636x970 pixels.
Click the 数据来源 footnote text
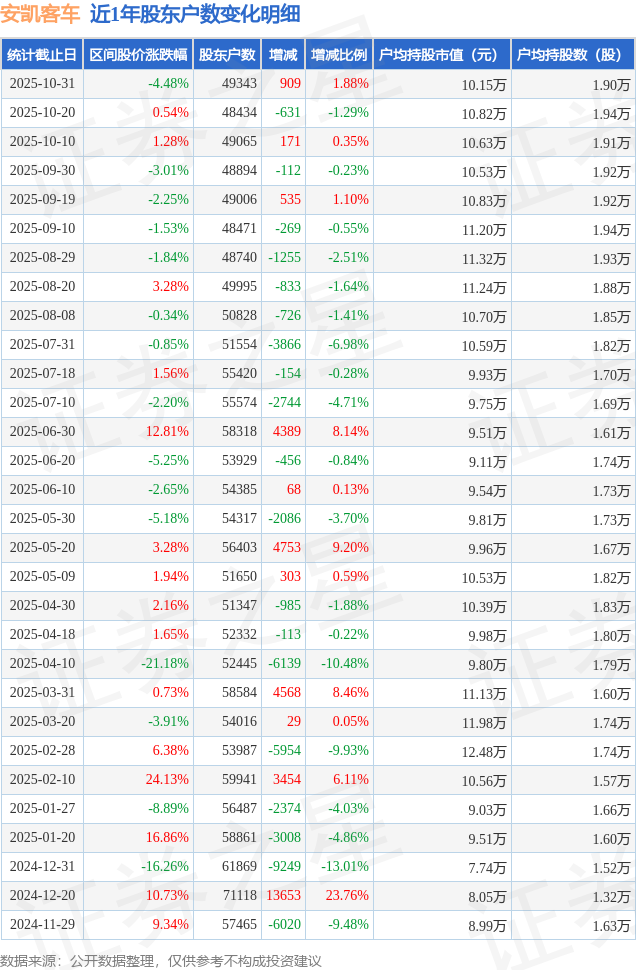click(161, 960)
